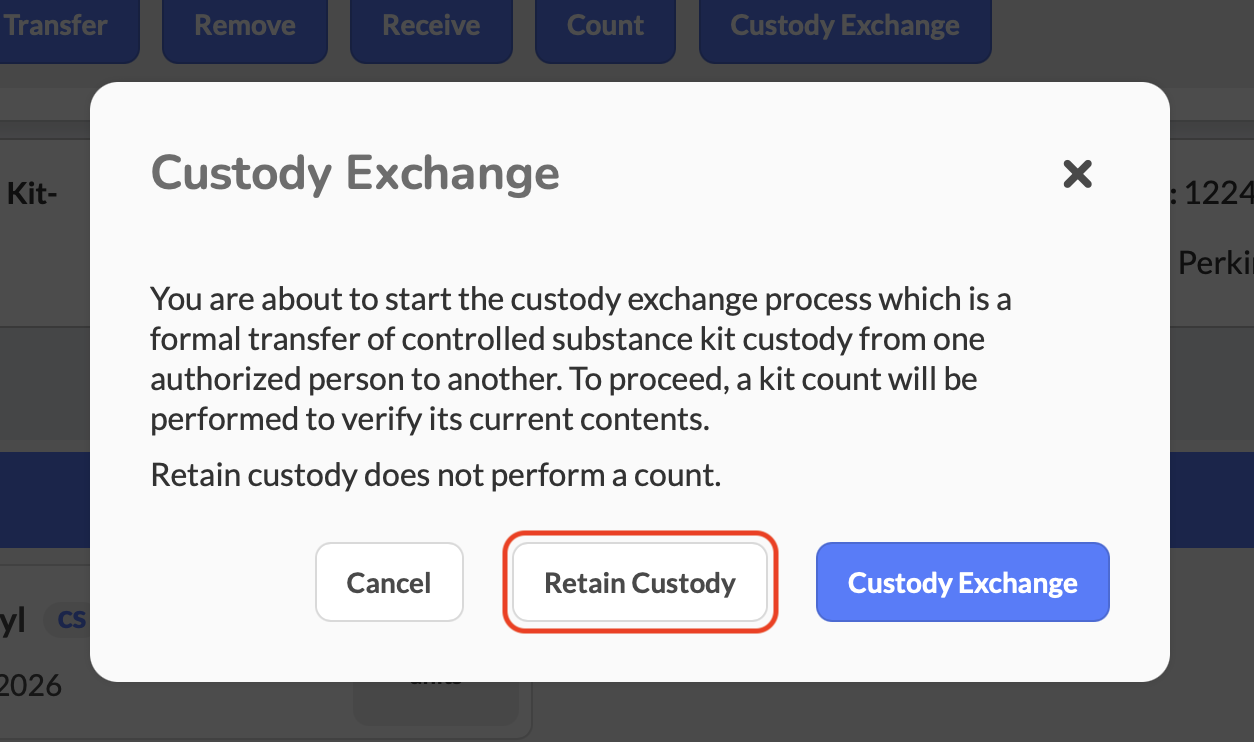Click the custody exchange description paragraph
The image size is (1254, 742).
(x=580, y=359)
